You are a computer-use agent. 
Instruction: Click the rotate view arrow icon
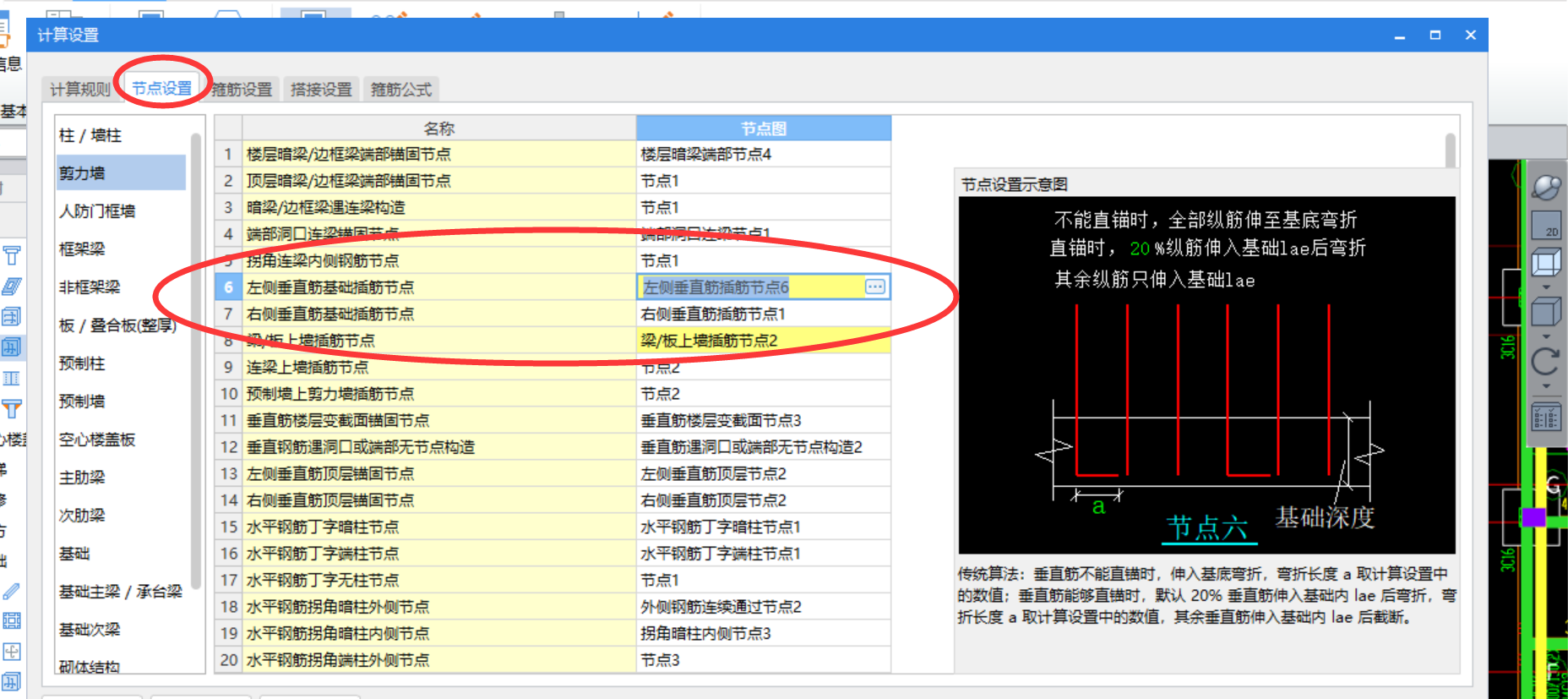(x=1546, y=361)
